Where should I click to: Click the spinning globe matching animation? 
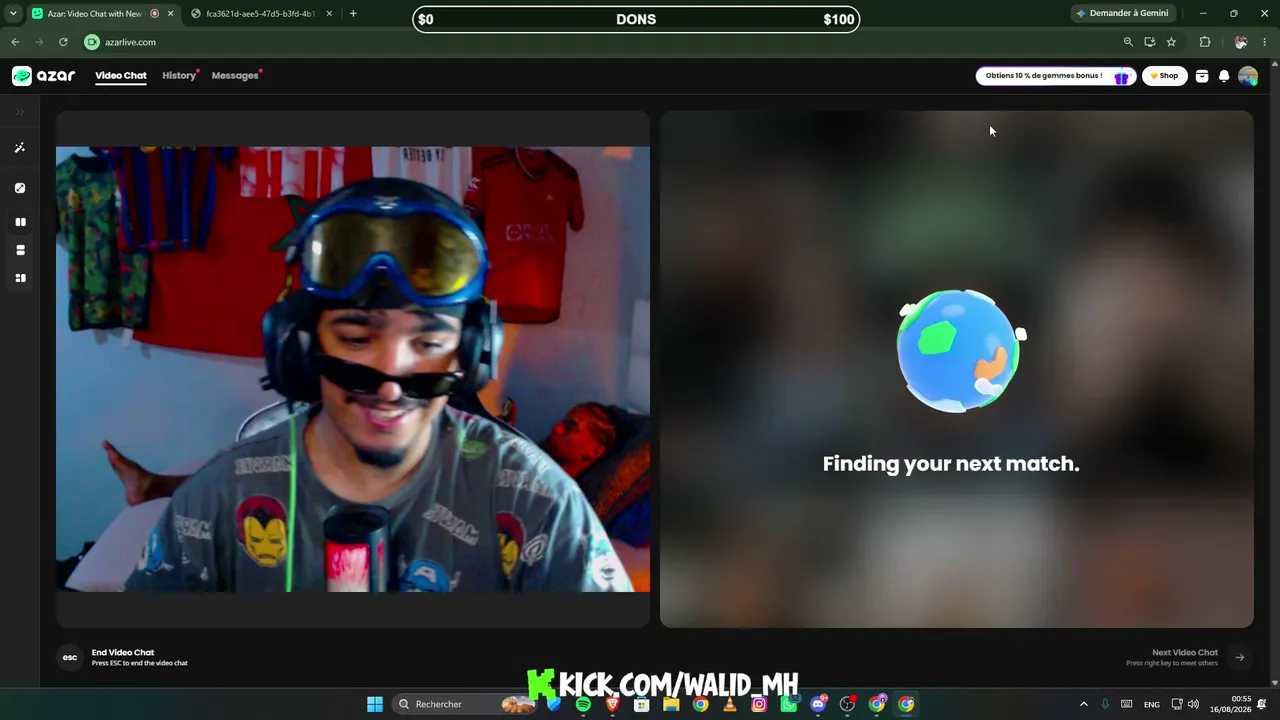pyautogui.click(x=959, y=351)
